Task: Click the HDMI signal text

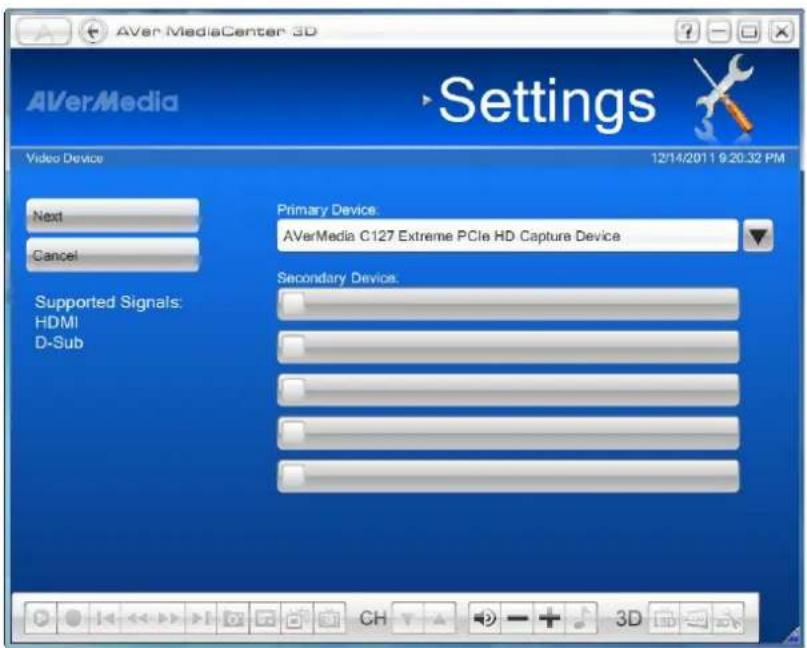Action: click(57, 323)
